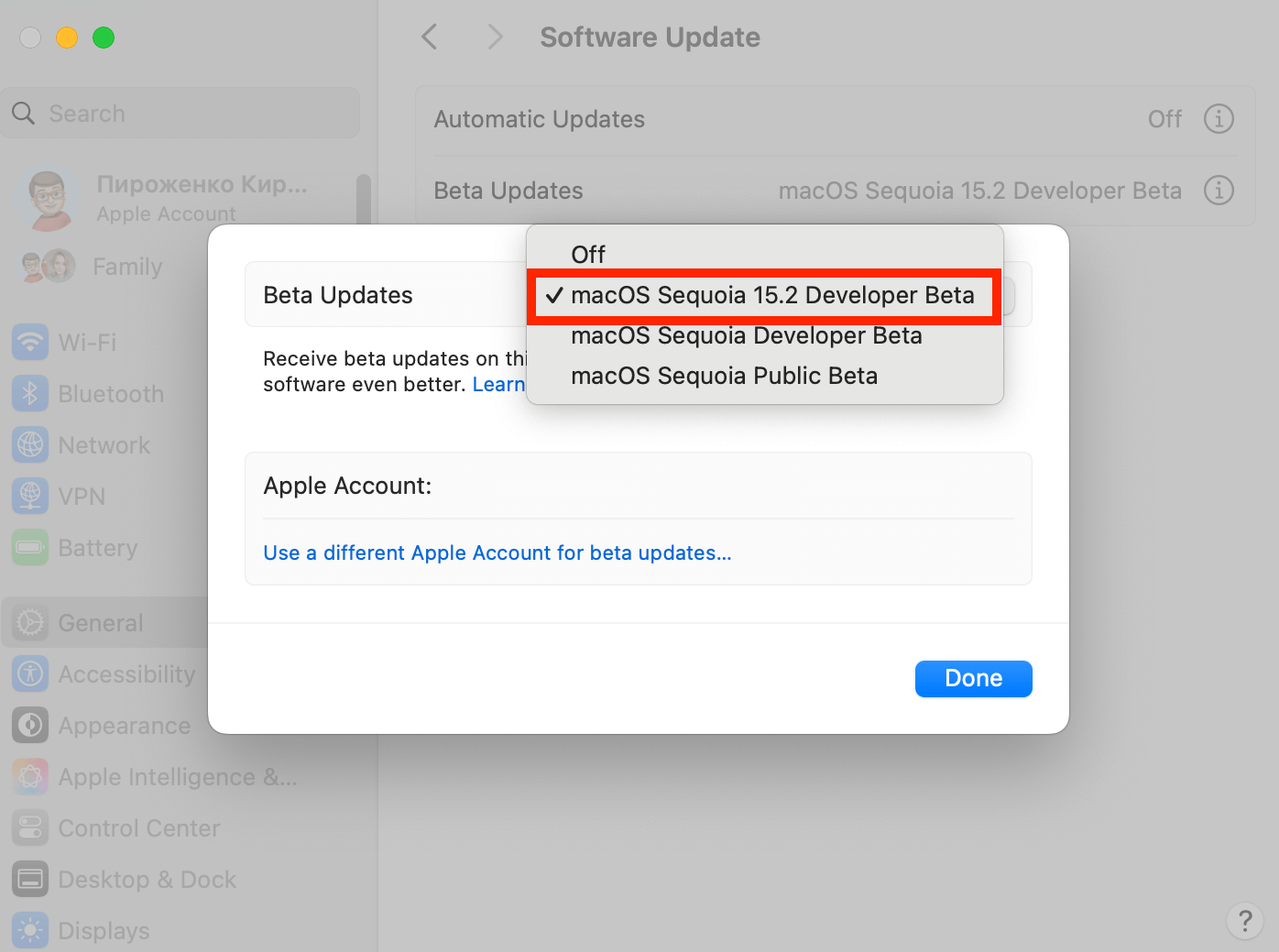The width and height of the screenshot is (1279, 952).
Task: Navigate back using the back arrow
Action: pyautogui.click(x=429, y=37)
